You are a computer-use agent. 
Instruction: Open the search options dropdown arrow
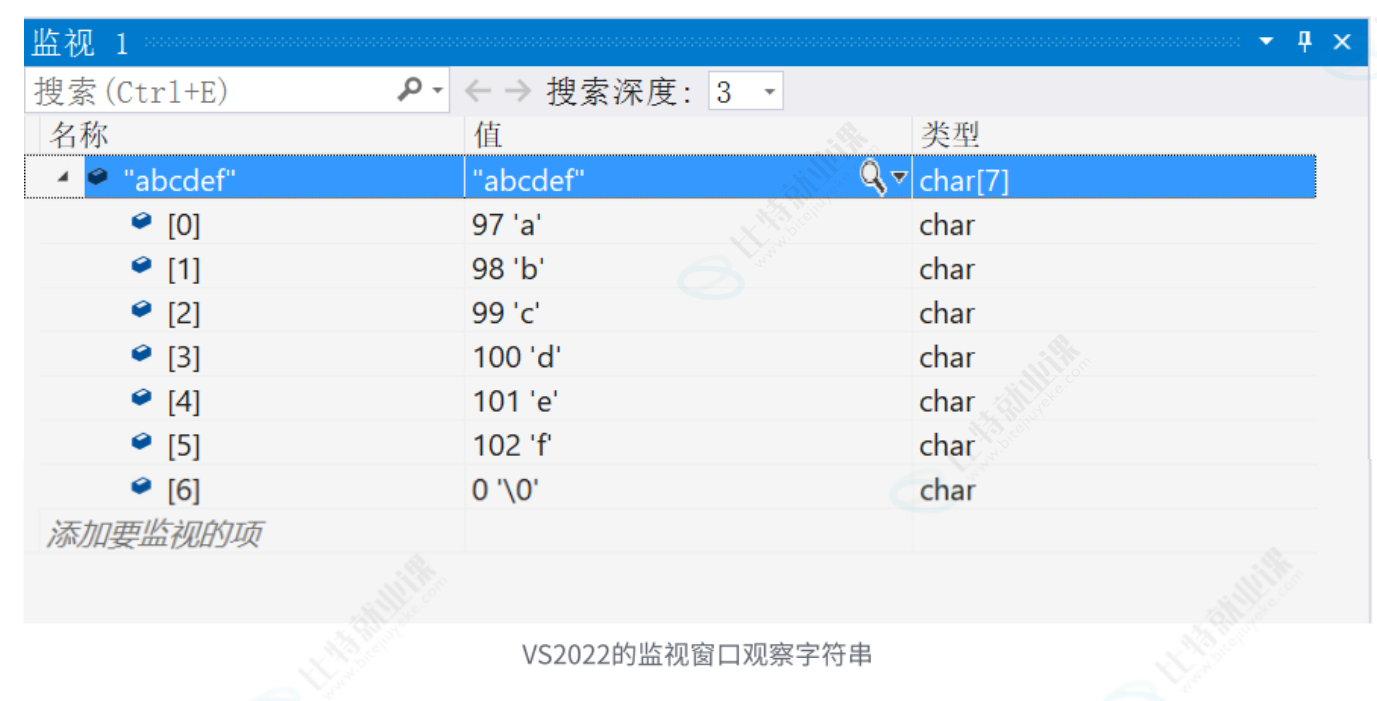point(437,92)
